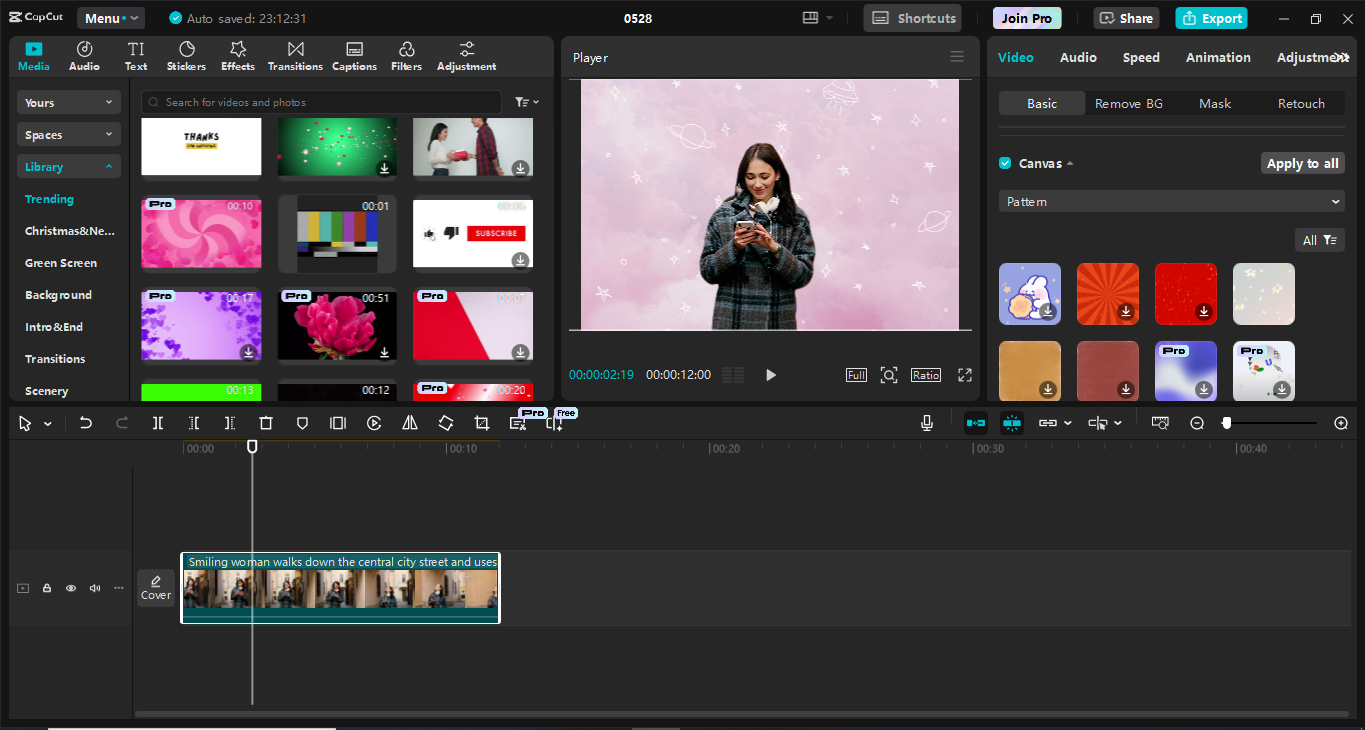
Task: Click the Mirror flip icon
Action: pyautogui.click(x=409, y=422)
